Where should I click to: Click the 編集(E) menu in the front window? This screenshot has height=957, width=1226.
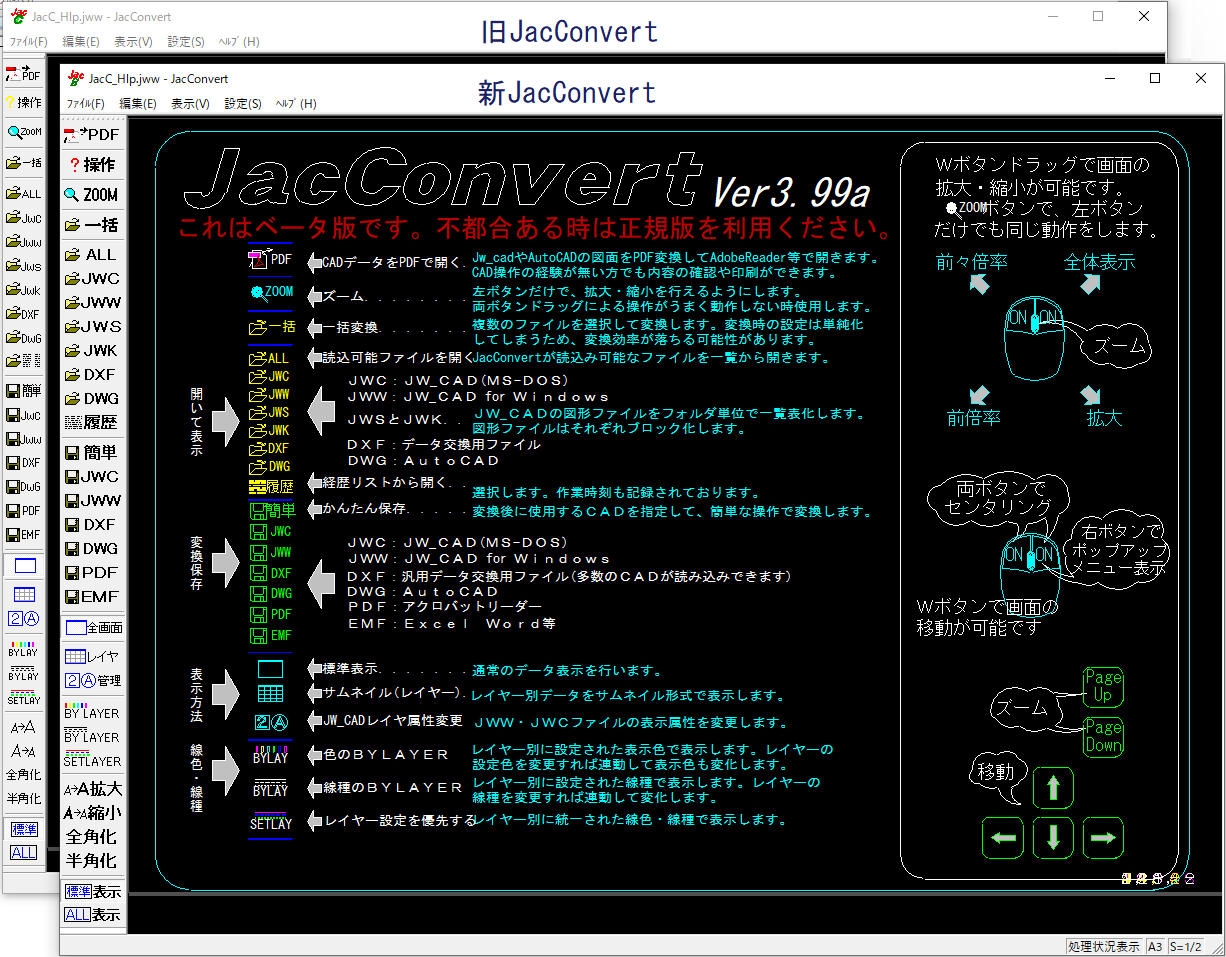[x=138, y=104]
